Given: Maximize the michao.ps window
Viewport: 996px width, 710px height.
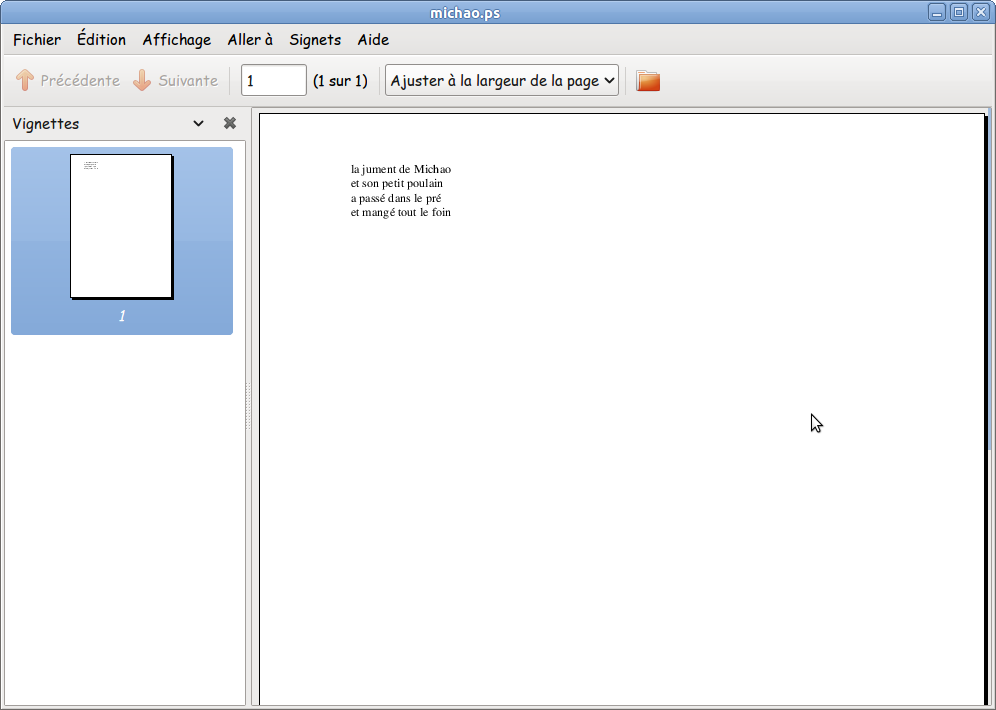Looking at the screenshot, I should (x=959, y=12).
